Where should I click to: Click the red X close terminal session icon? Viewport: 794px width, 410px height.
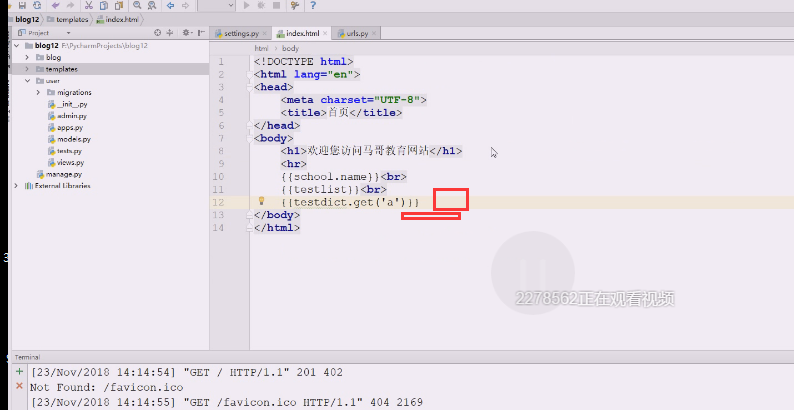19,386
